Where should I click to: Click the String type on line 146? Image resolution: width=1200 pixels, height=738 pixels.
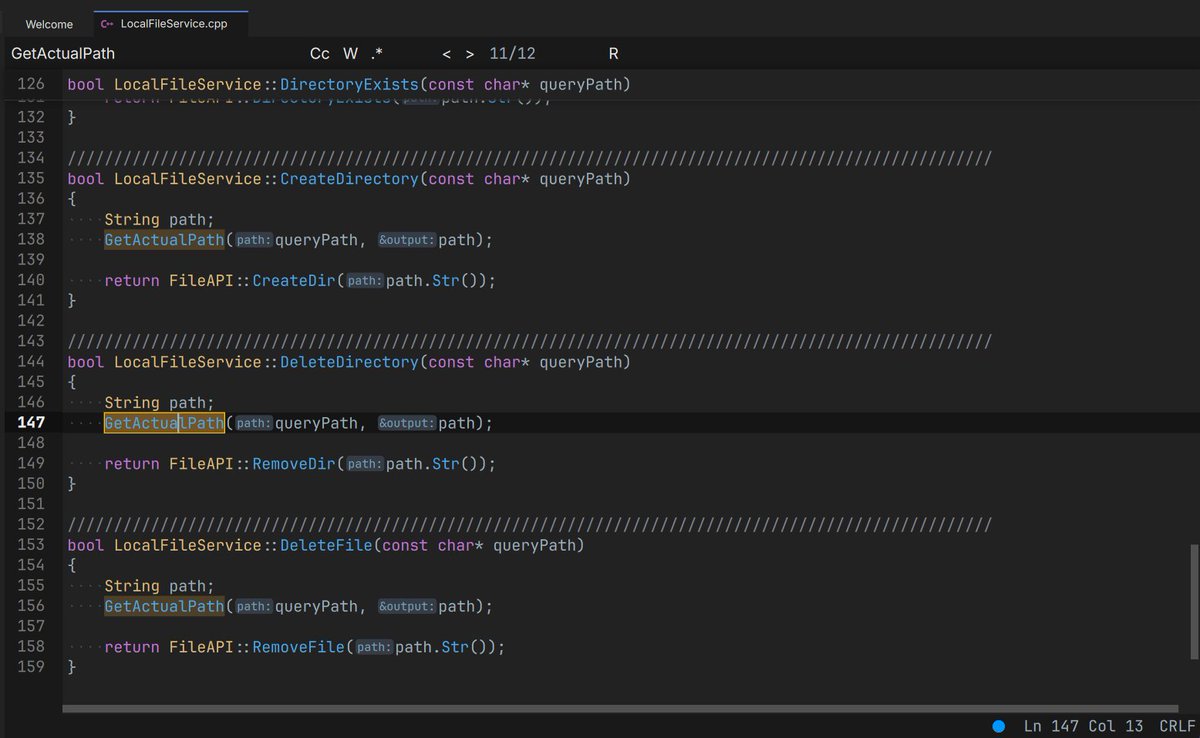132,403
